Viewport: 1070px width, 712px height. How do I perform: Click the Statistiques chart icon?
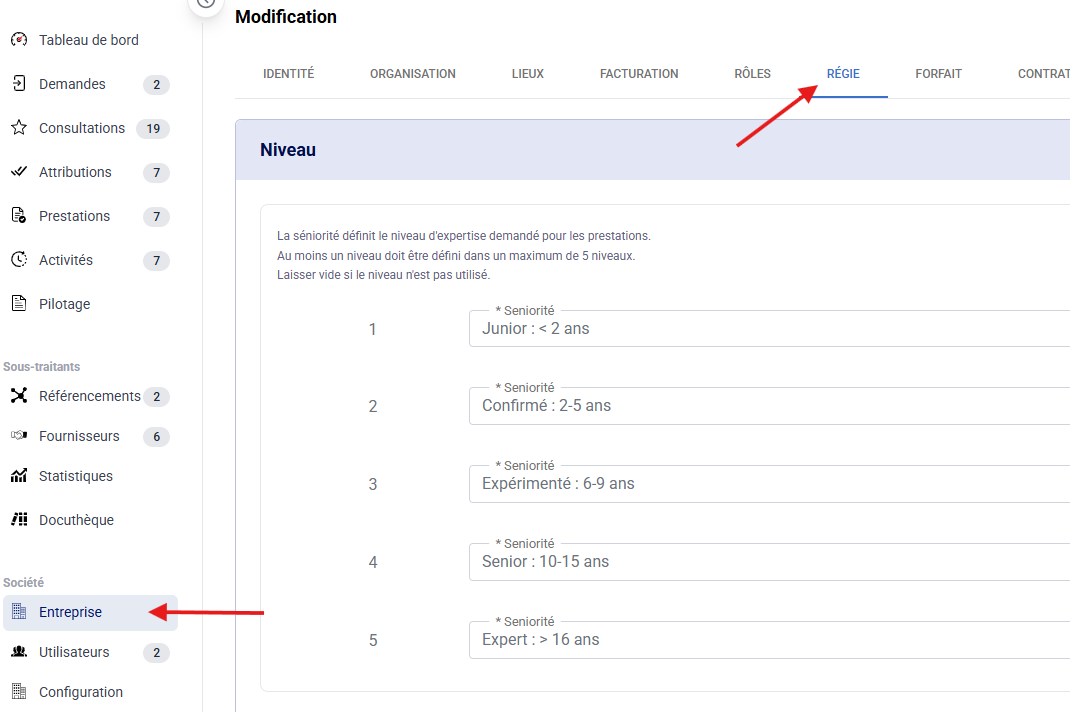pos(18,476)
